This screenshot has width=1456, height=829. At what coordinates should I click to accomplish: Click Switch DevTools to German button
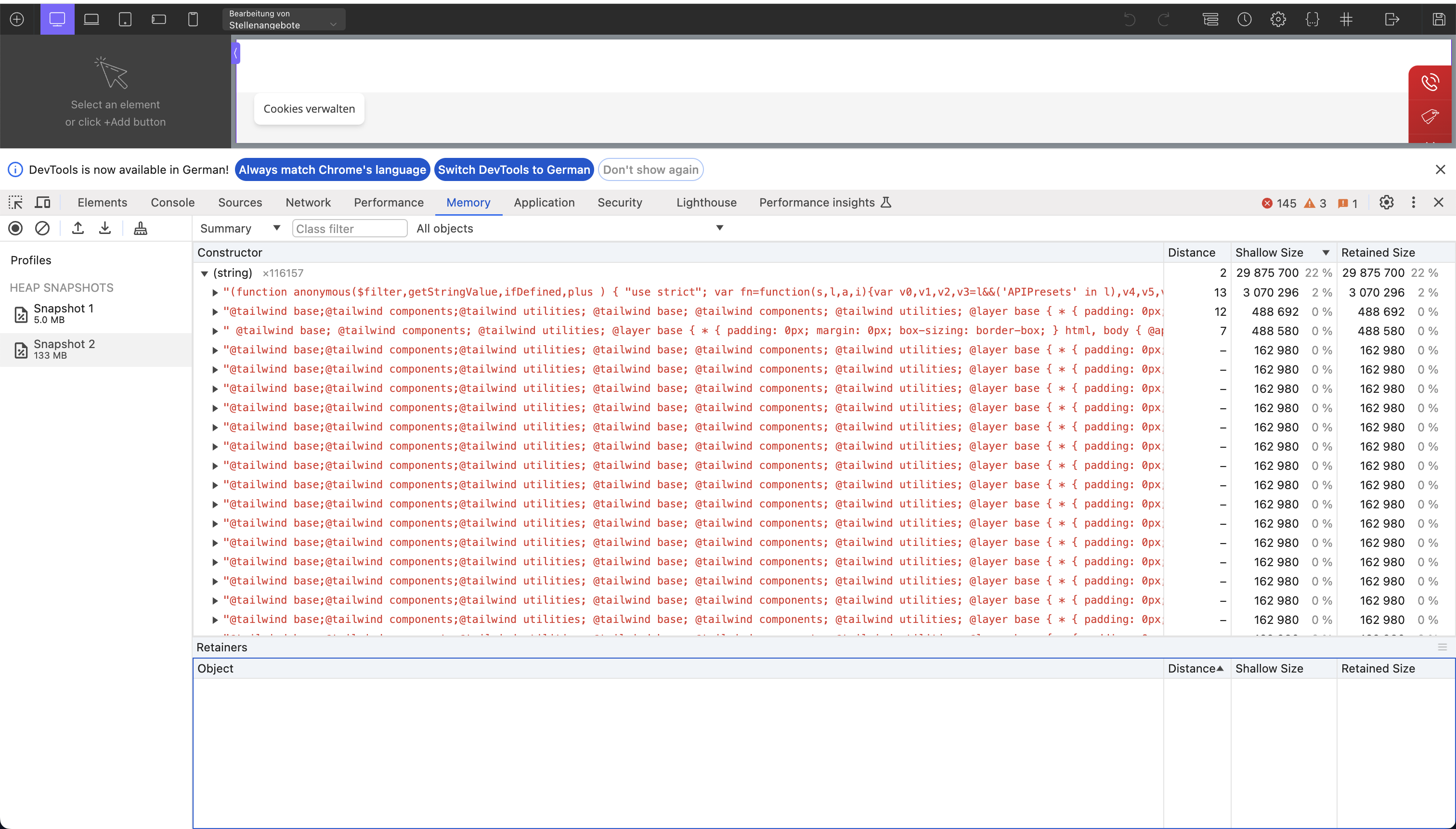514,169
